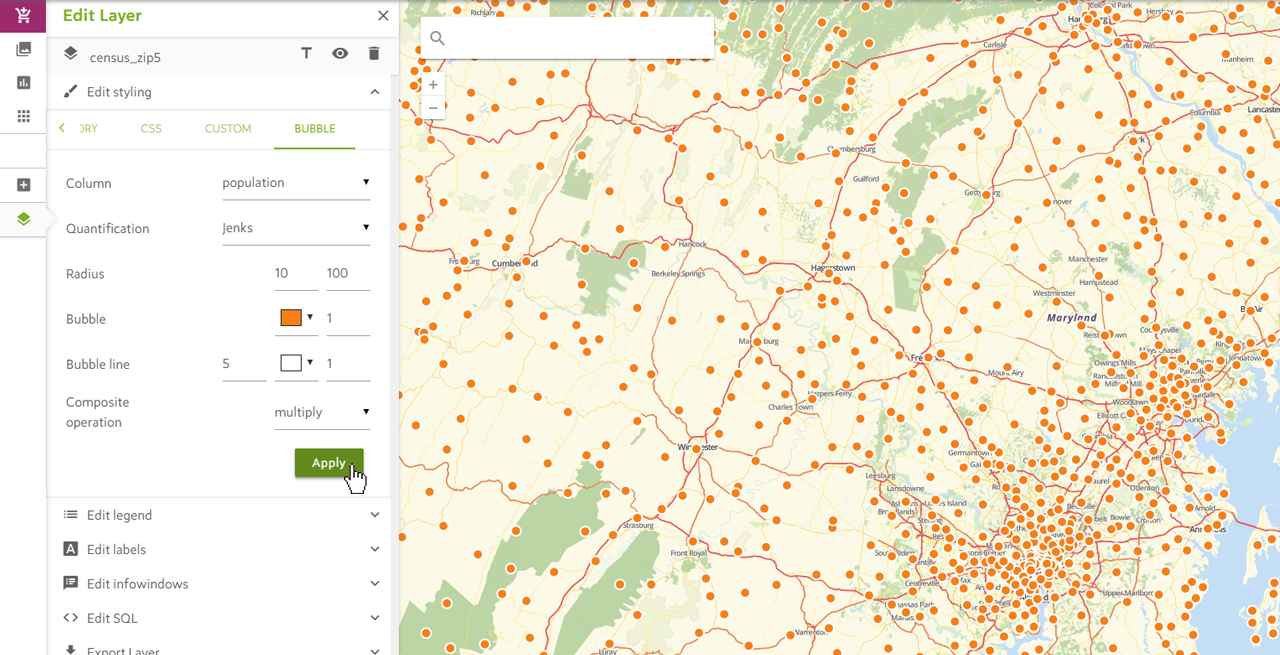1280x655 pixels.
Task: Zoom out the map with minus button
Action: pyautogui.click(x=433, y=108)
